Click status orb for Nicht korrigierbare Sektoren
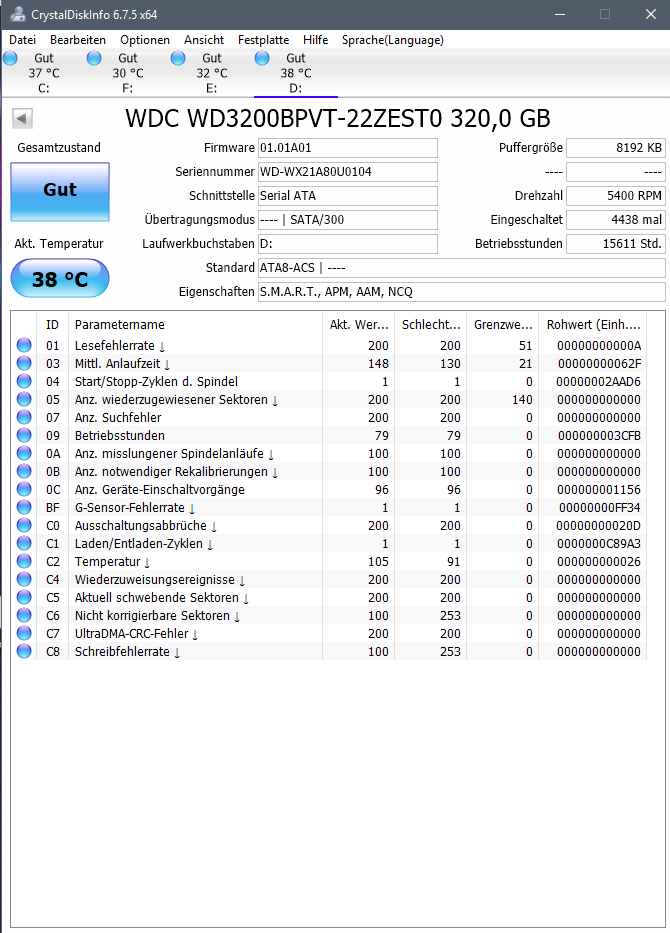Screen dimensions: 670x933 (24, 615)
